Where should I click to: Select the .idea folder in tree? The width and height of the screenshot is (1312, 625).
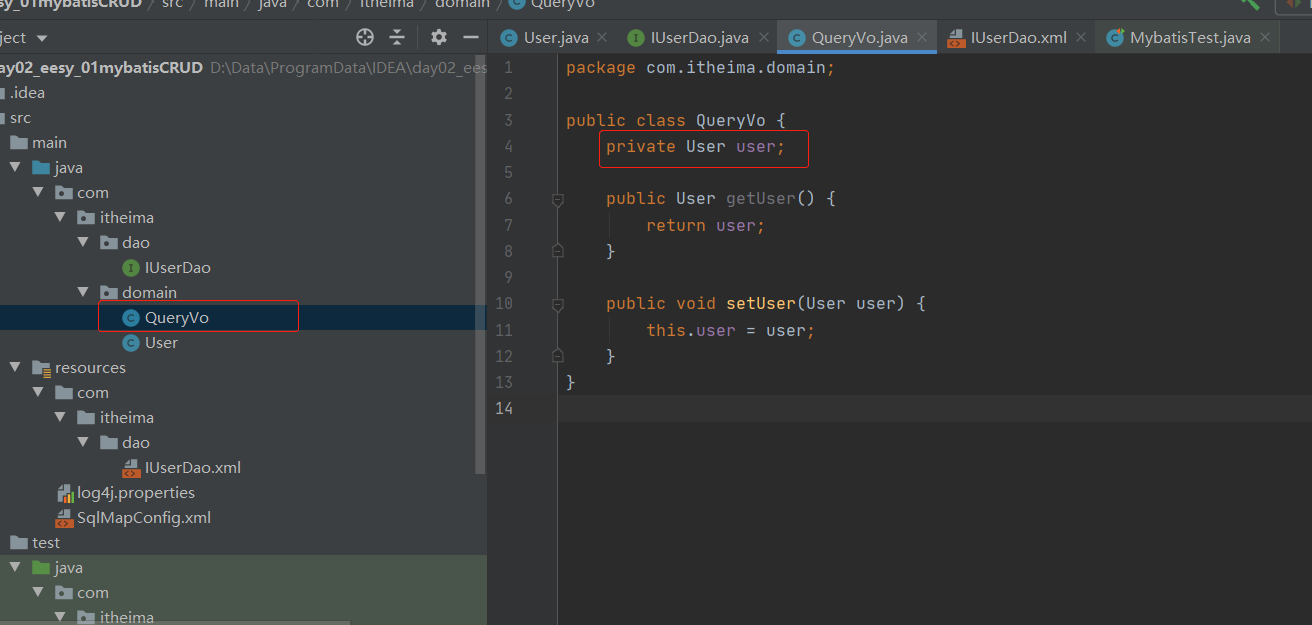point(243,93)
